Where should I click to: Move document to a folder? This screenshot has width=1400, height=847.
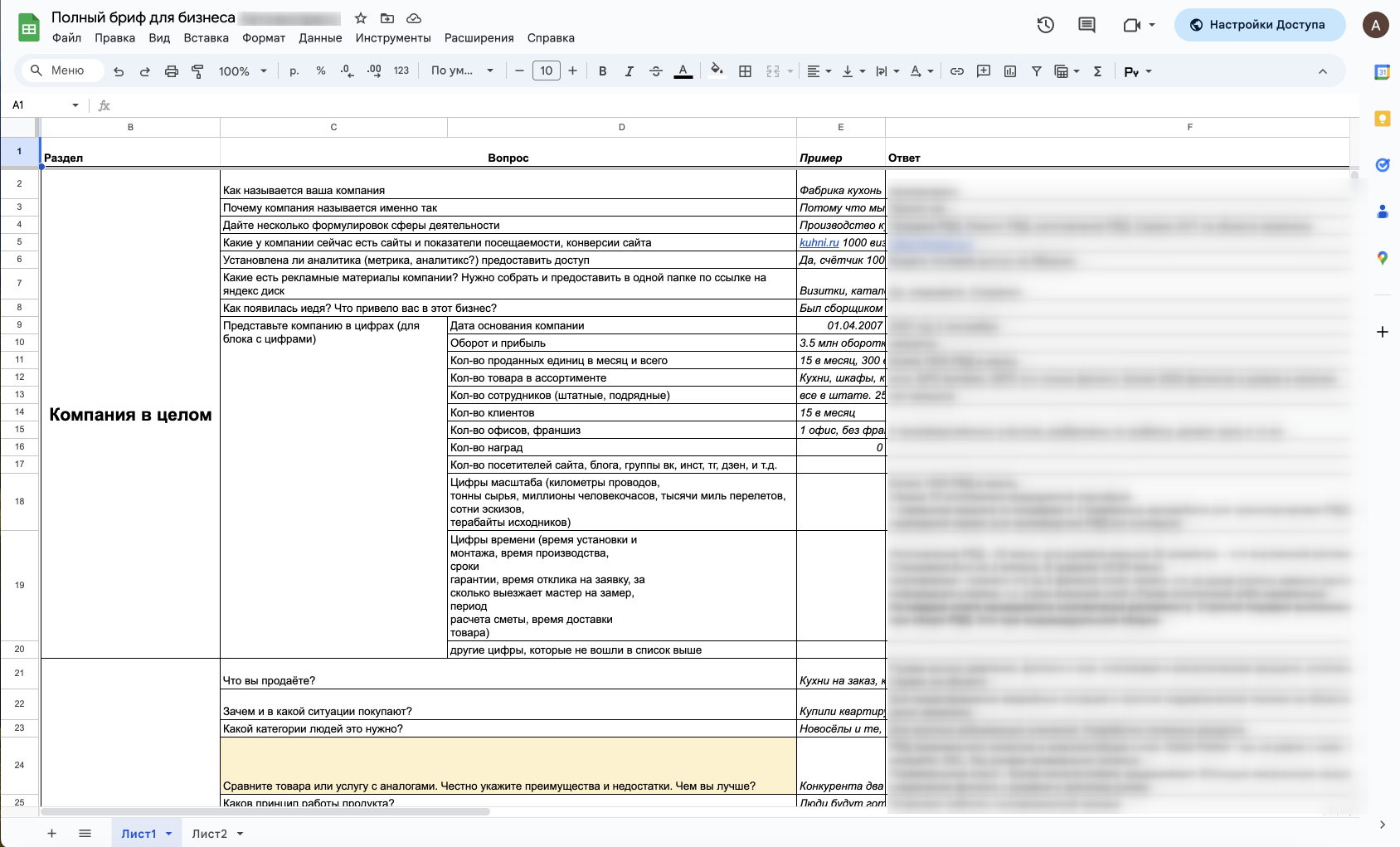tap(387, 18)
